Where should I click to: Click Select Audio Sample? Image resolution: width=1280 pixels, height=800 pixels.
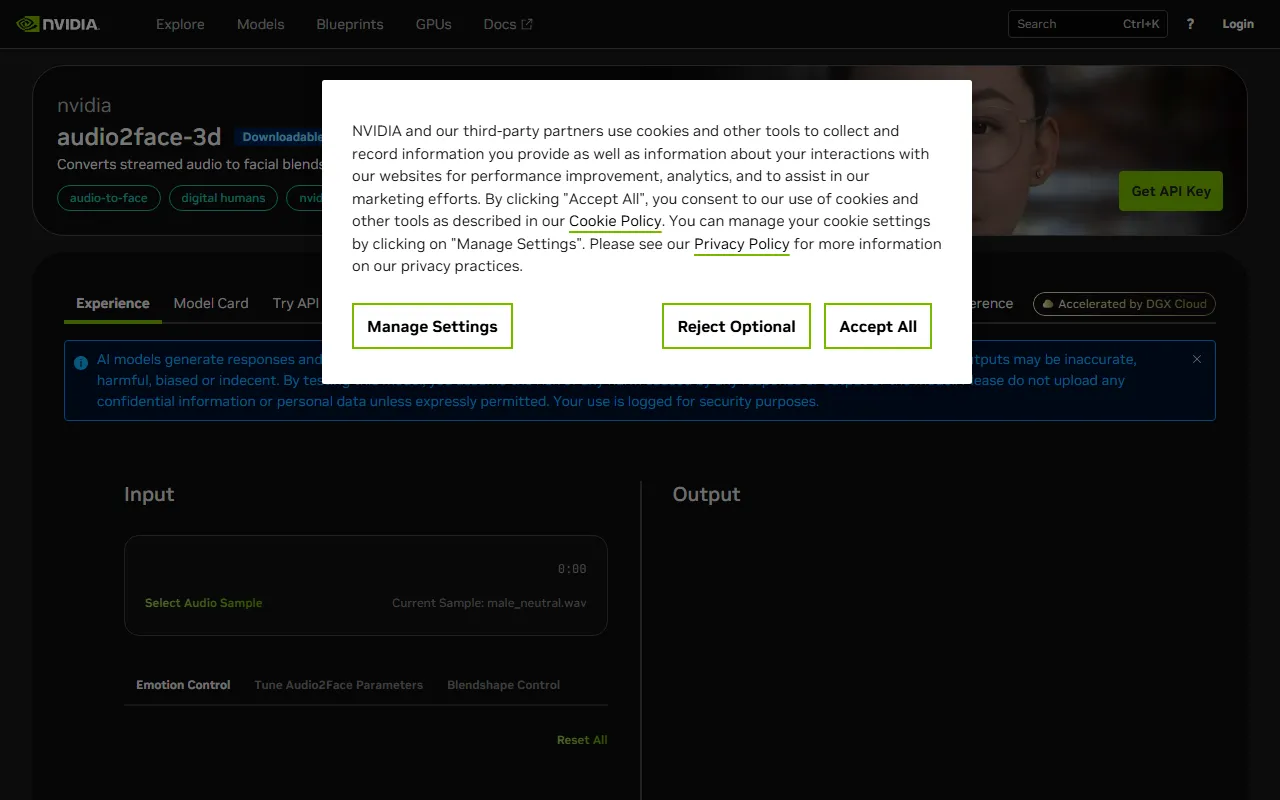tap(203, 603)
